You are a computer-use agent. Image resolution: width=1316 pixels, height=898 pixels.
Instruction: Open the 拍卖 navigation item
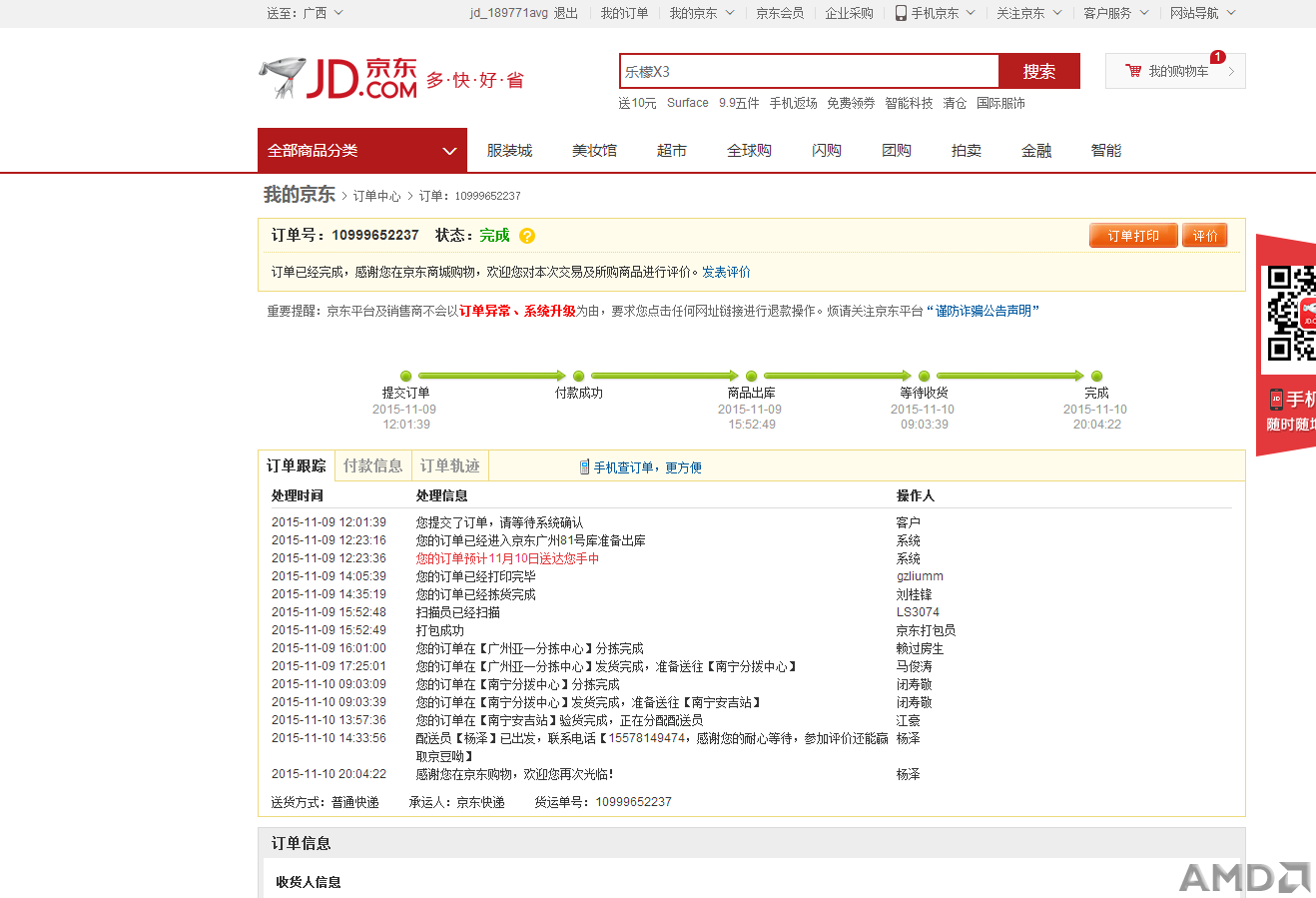click(x=967, y=151)
